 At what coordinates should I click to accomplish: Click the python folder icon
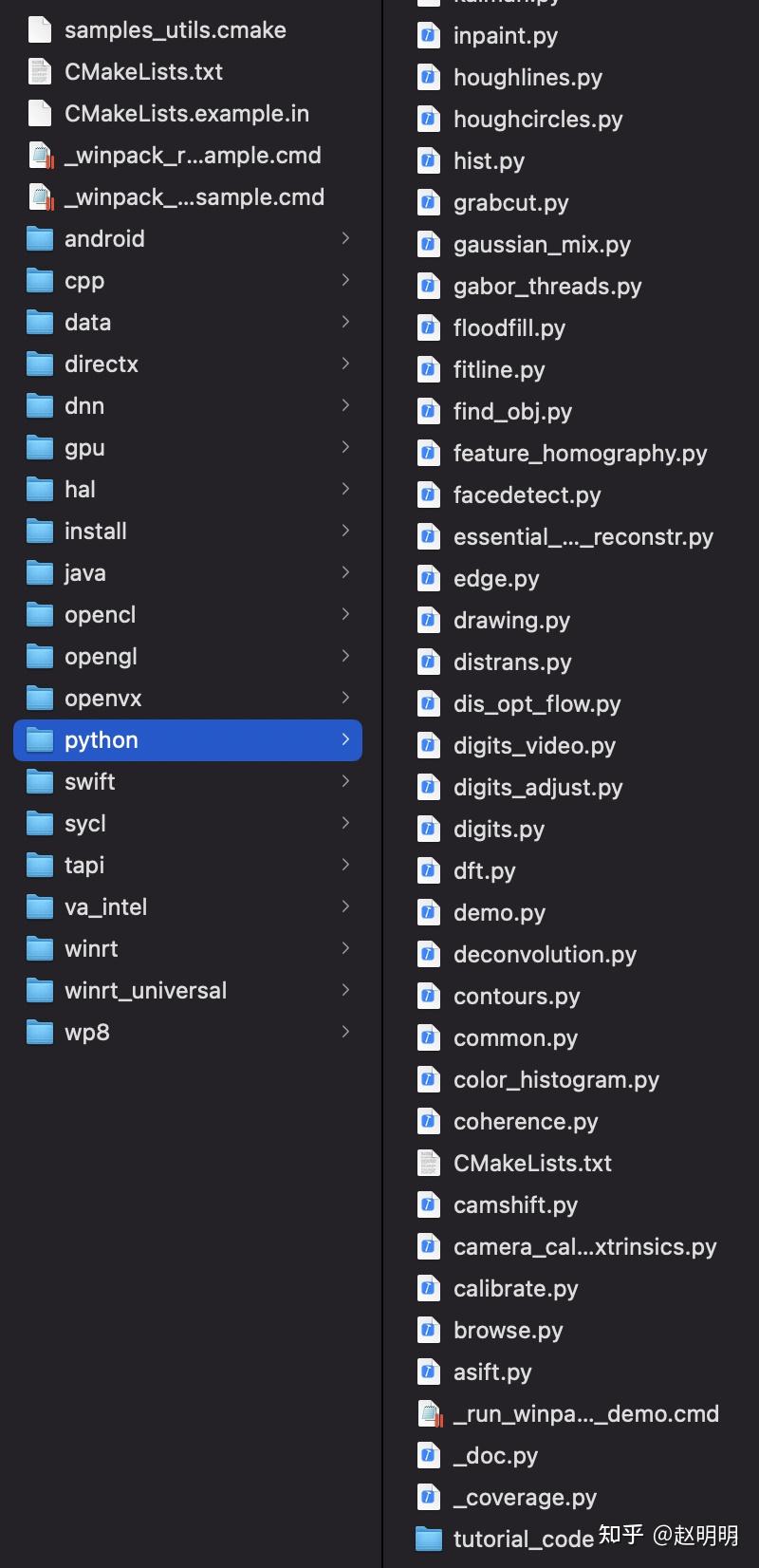tap(40, 740)
